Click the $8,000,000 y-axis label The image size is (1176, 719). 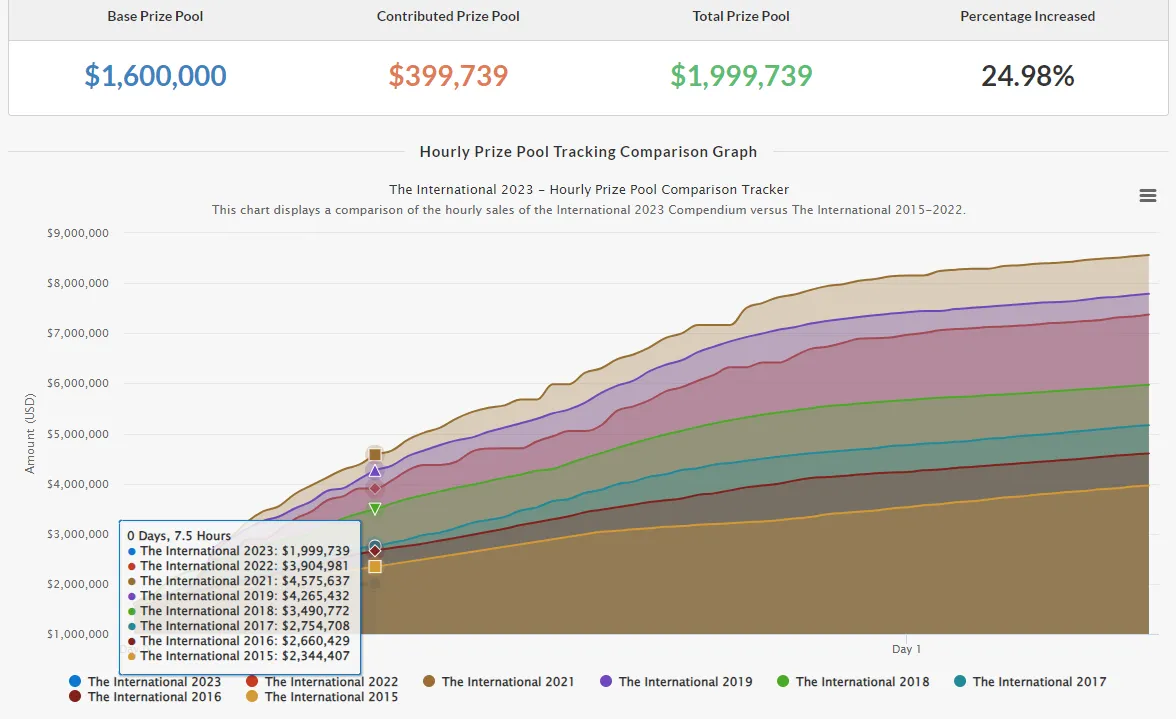click(78, 283)
